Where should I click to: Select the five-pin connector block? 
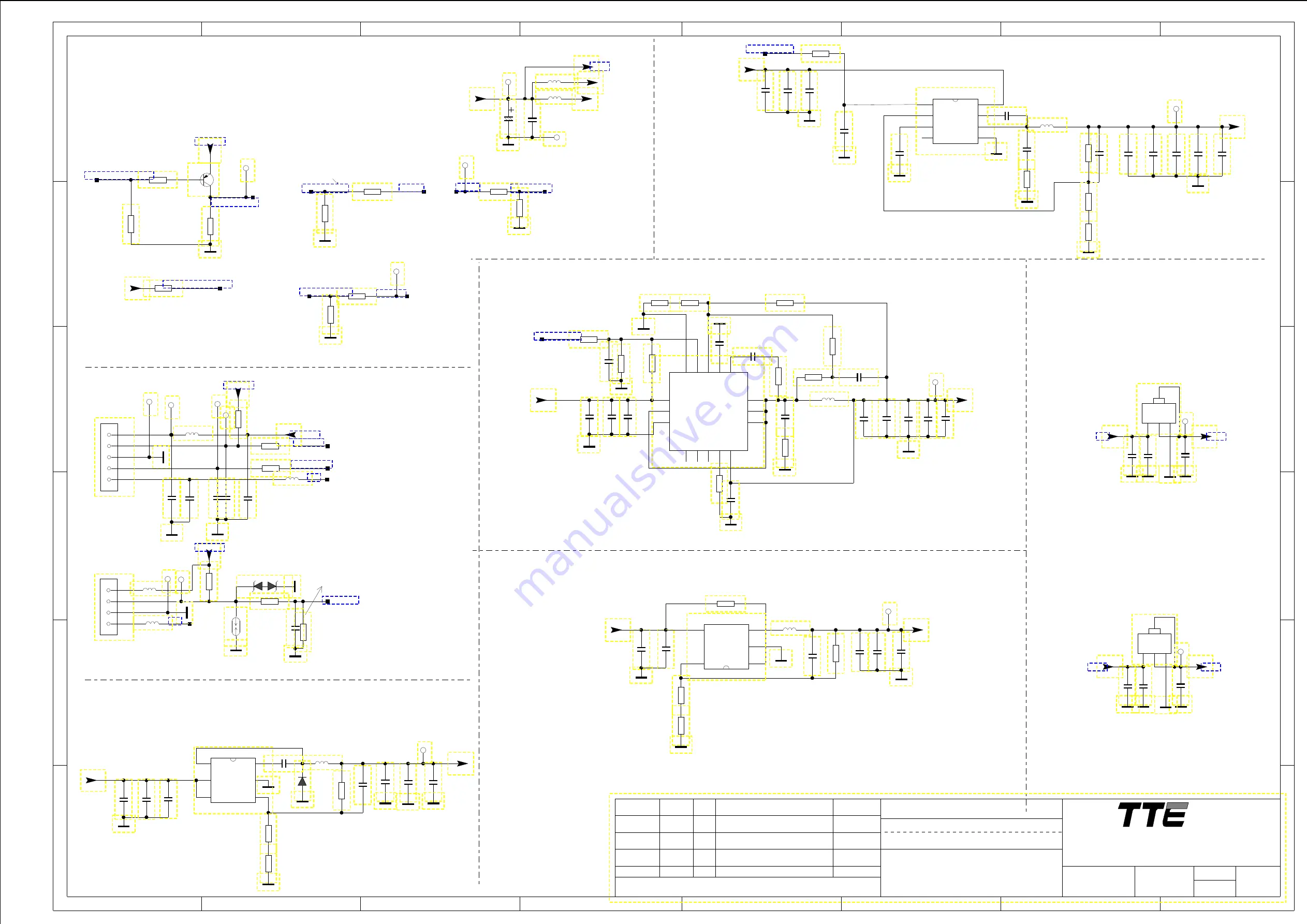click(109, 457)
